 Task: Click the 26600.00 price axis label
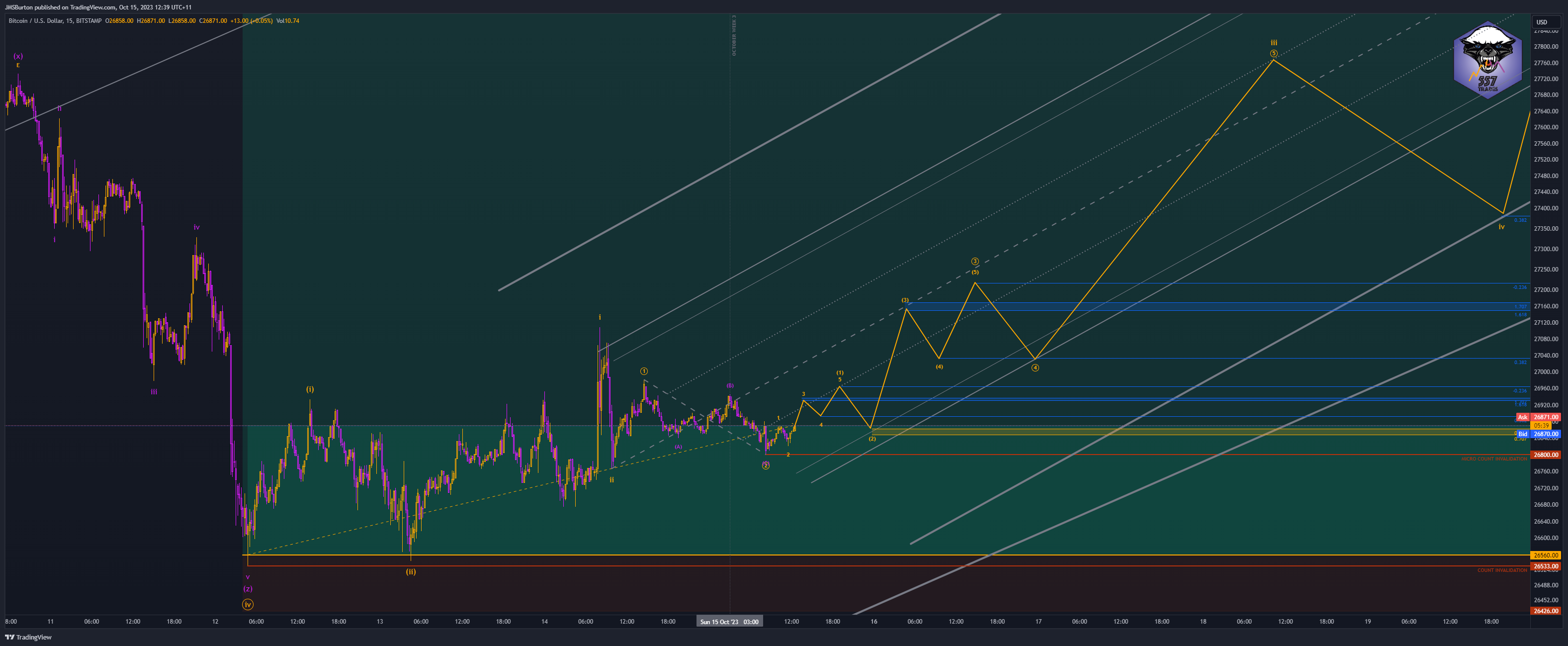[1546, 538]
